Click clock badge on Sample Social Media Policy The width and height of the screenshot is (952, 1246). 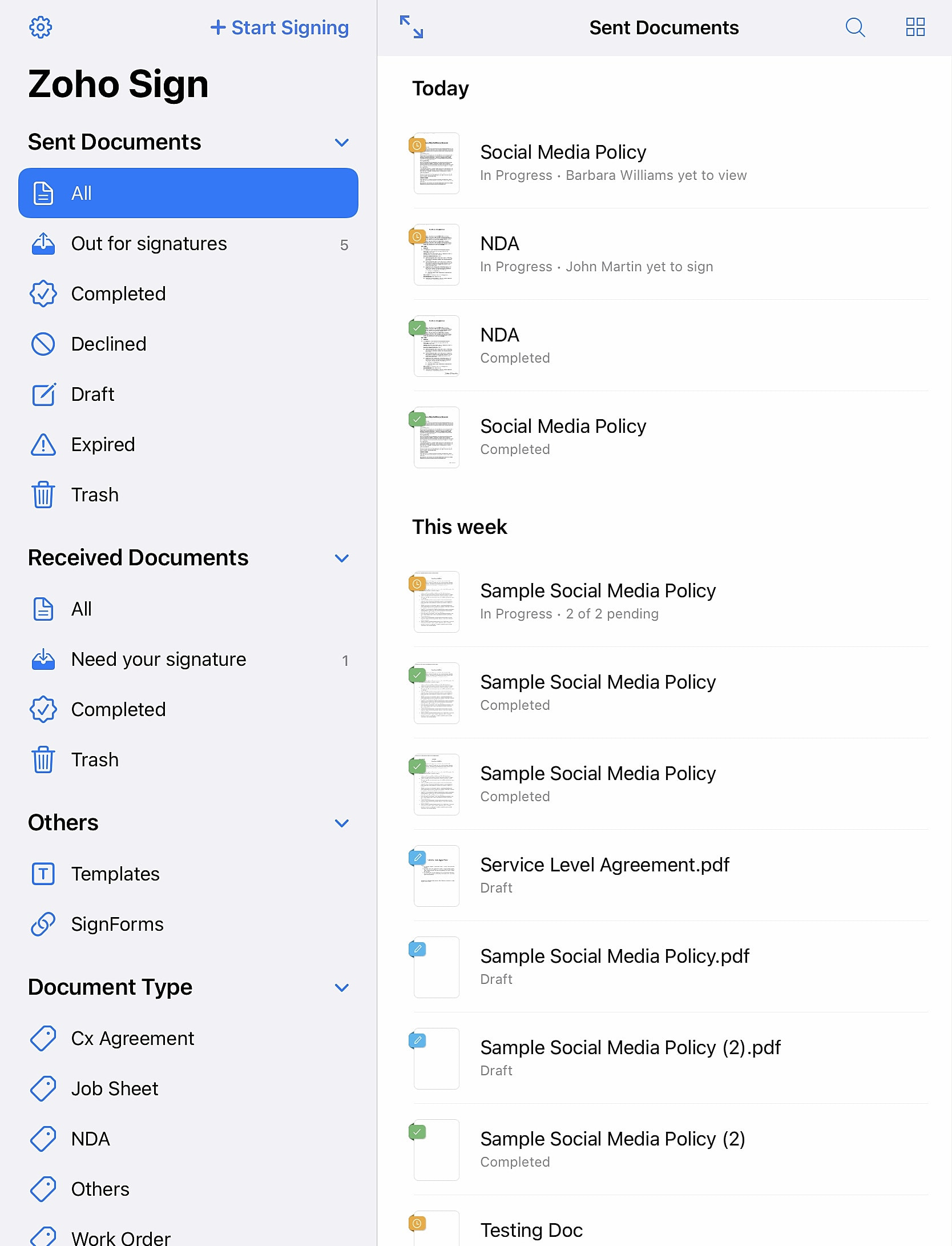(x=417, y=584)
